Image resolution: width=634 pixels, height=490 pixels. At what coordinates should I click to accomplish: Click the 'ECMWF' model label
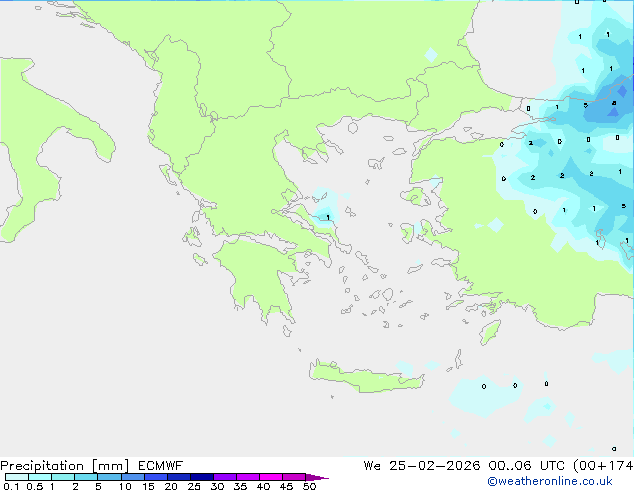pos(161,466)
